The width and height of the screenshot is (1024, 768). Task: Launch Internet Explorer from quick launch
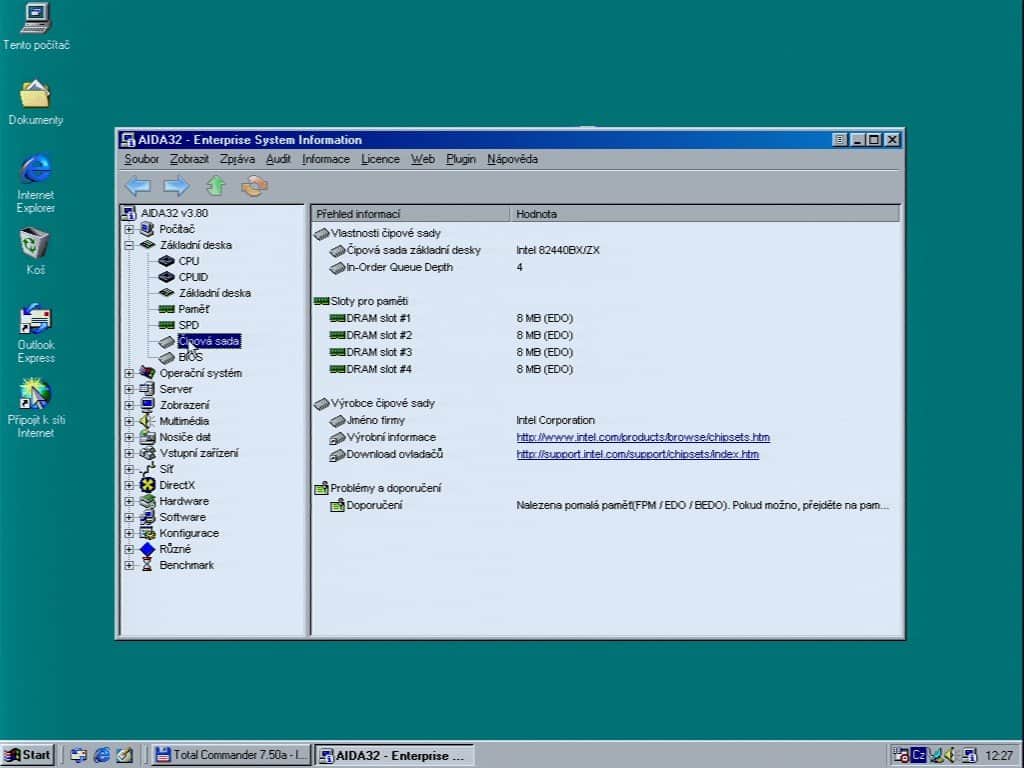(102, 755)
